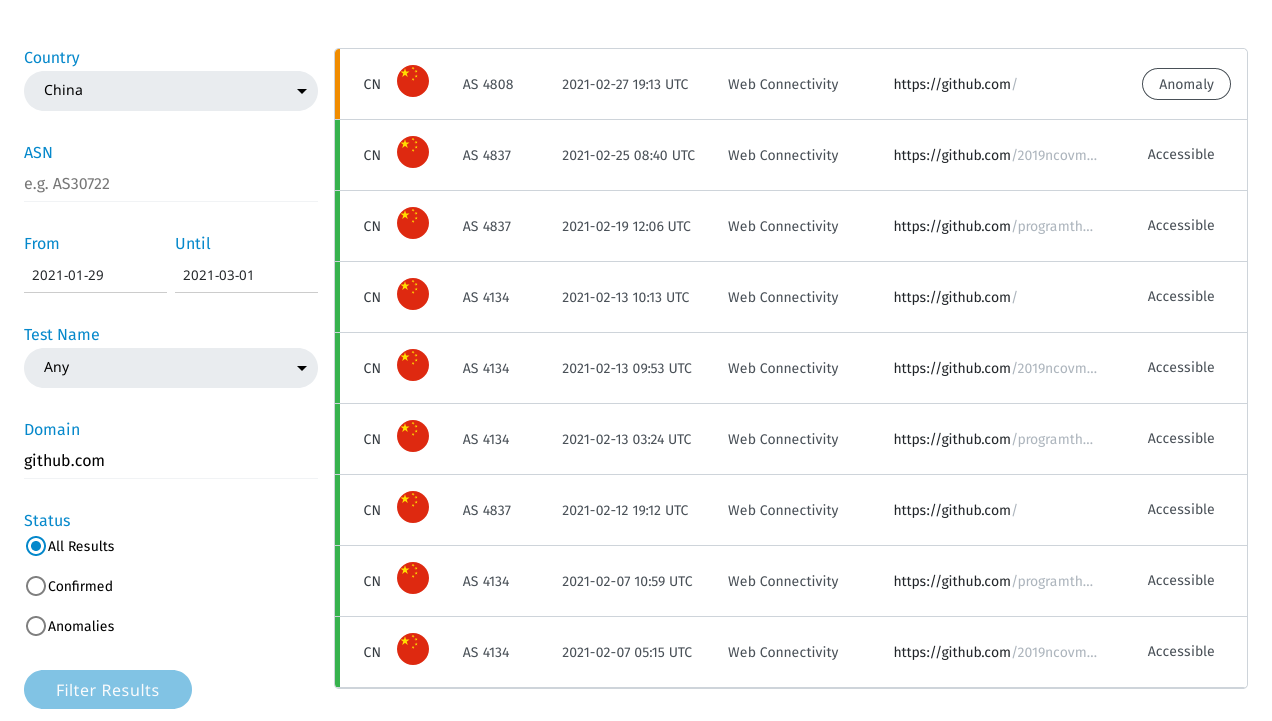Focus the ASN input field
This screenshot has height=721, width=1272.
click(x=171, y=184)
